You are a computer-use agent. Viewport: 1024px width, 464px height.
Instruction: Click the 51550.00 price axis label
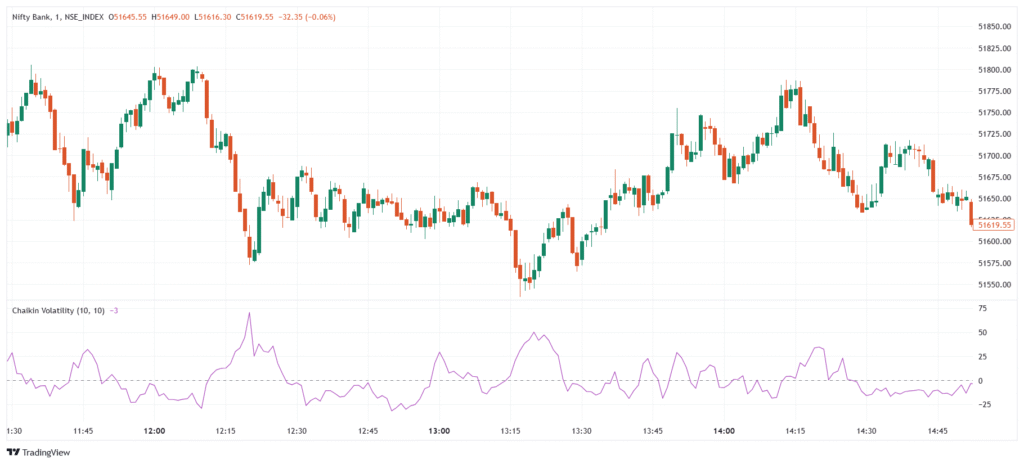[x=997, y=284]
